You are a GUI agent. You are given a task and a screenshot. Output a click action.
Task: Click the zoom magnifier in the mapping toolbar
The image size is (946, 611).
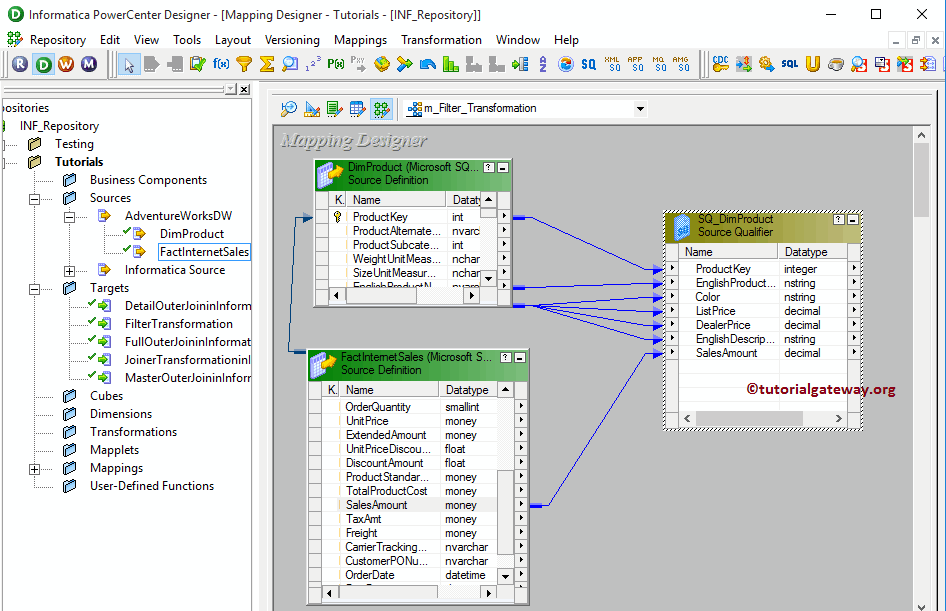tap(289, 108)
